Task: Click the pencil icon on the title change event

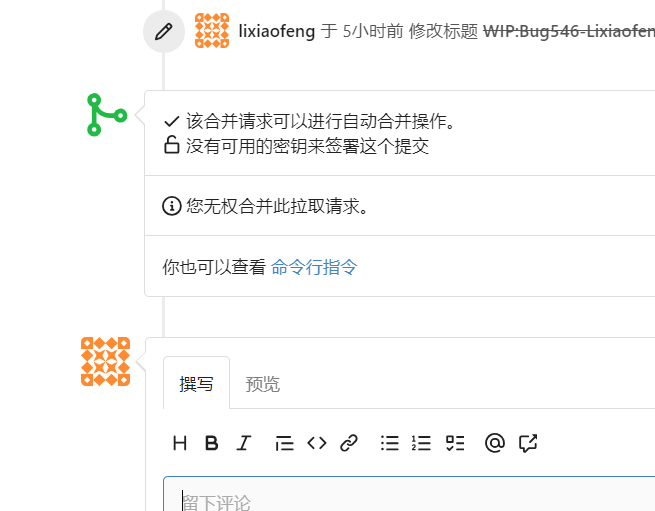Action: [x=164, y=31]
